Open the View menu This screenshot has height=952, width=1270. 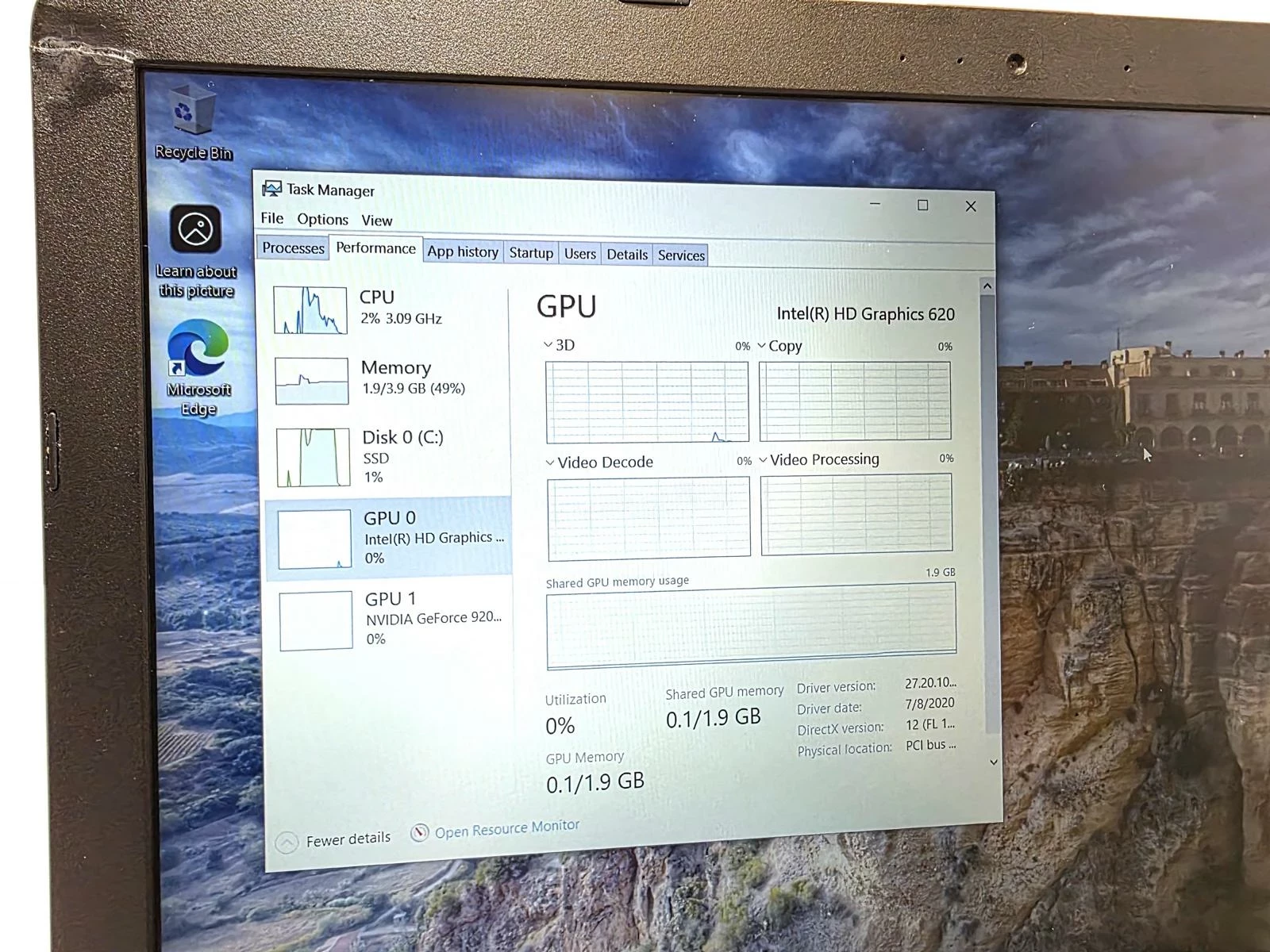point(377,221)
